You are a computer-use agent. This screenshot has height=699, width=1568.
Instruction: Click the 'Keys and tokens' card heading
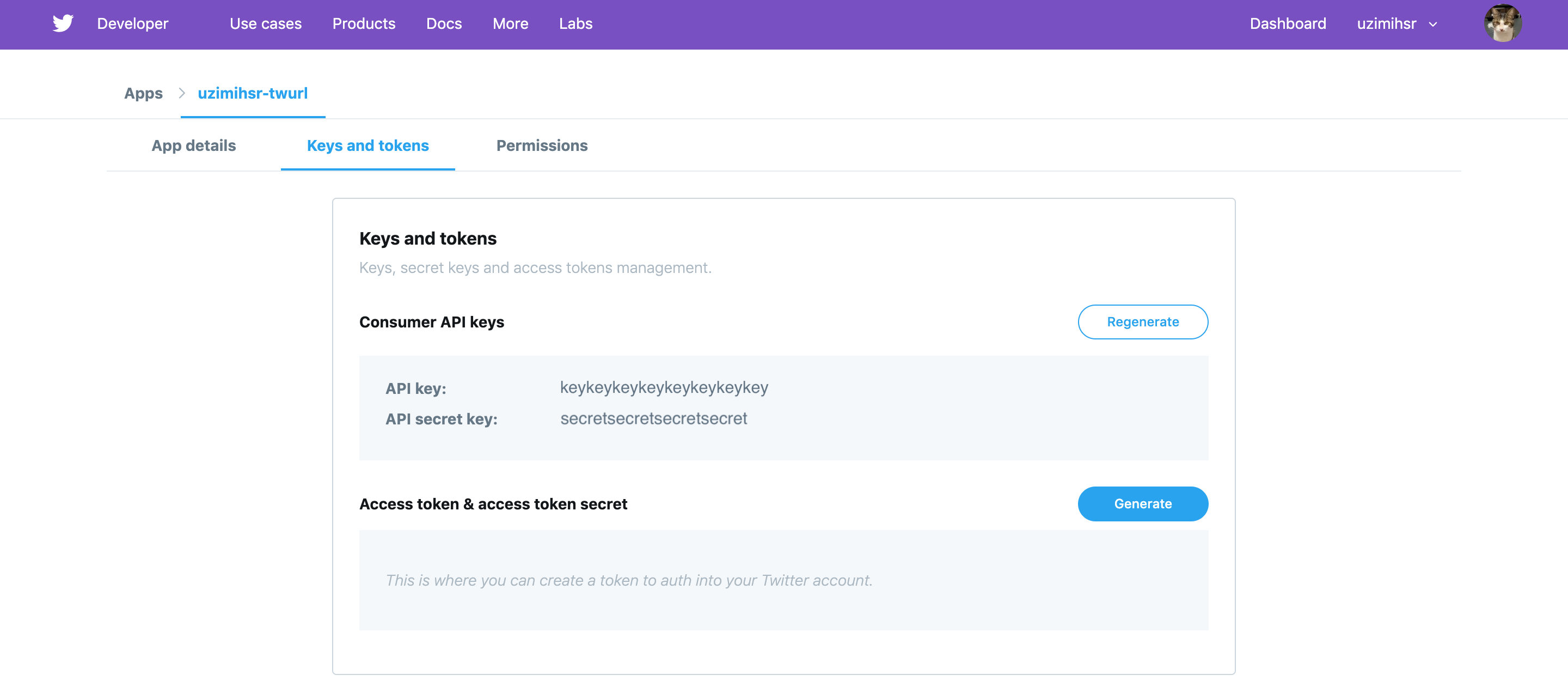(x=428, y=238)
